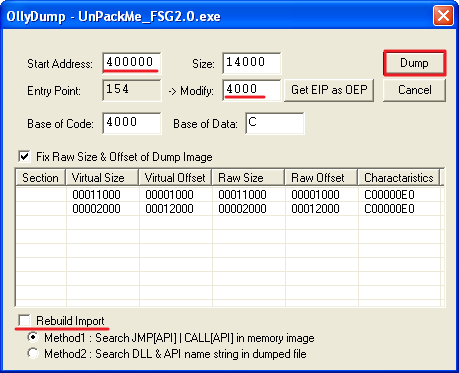Screen dimensions: 459x373
Task: Focus the Start Address field
Action: coord(132,63)
